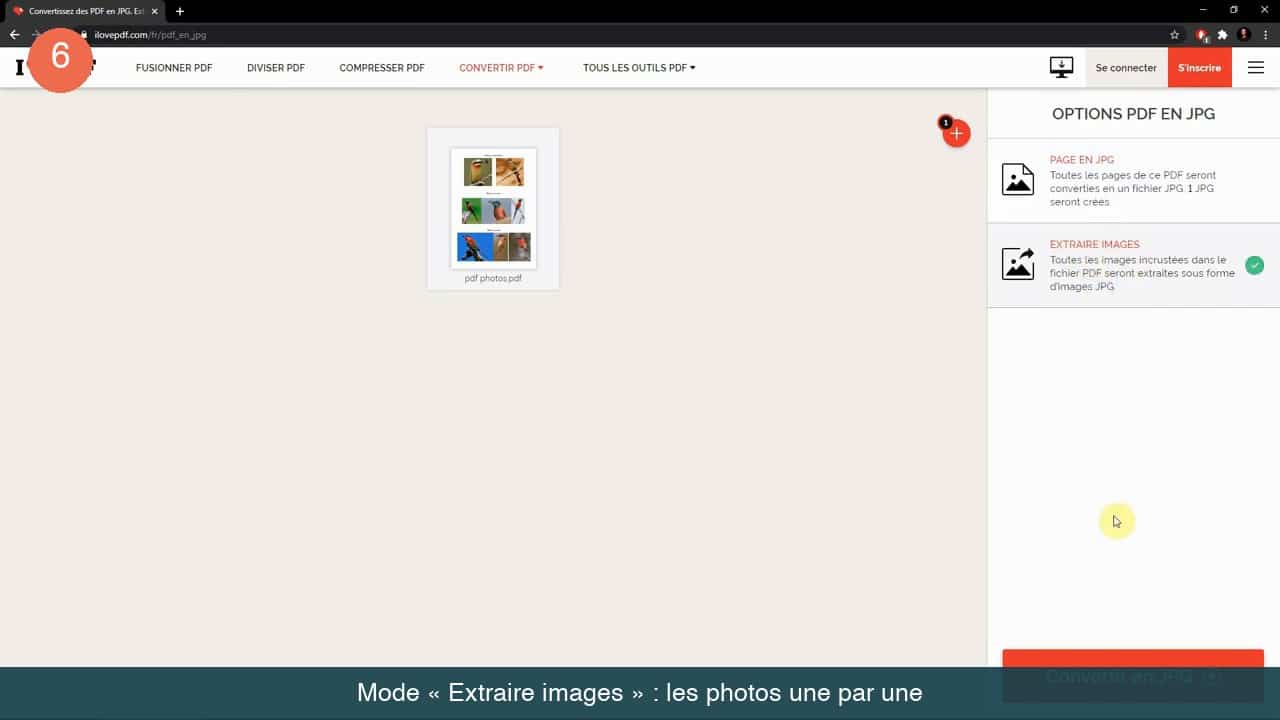Click the pdf photos.pdf file name

pos(493,279)
